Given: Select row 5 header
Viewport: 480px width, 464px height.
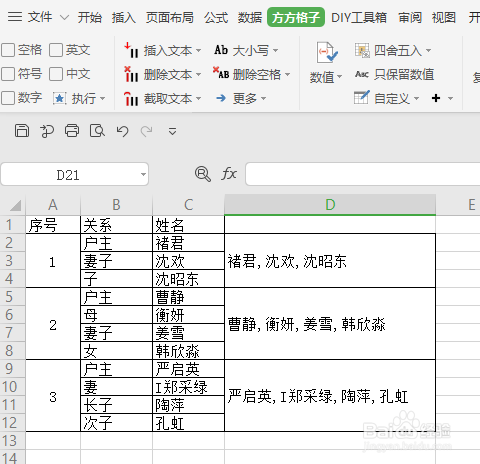Looking at the screenshot, I should 13,297.
